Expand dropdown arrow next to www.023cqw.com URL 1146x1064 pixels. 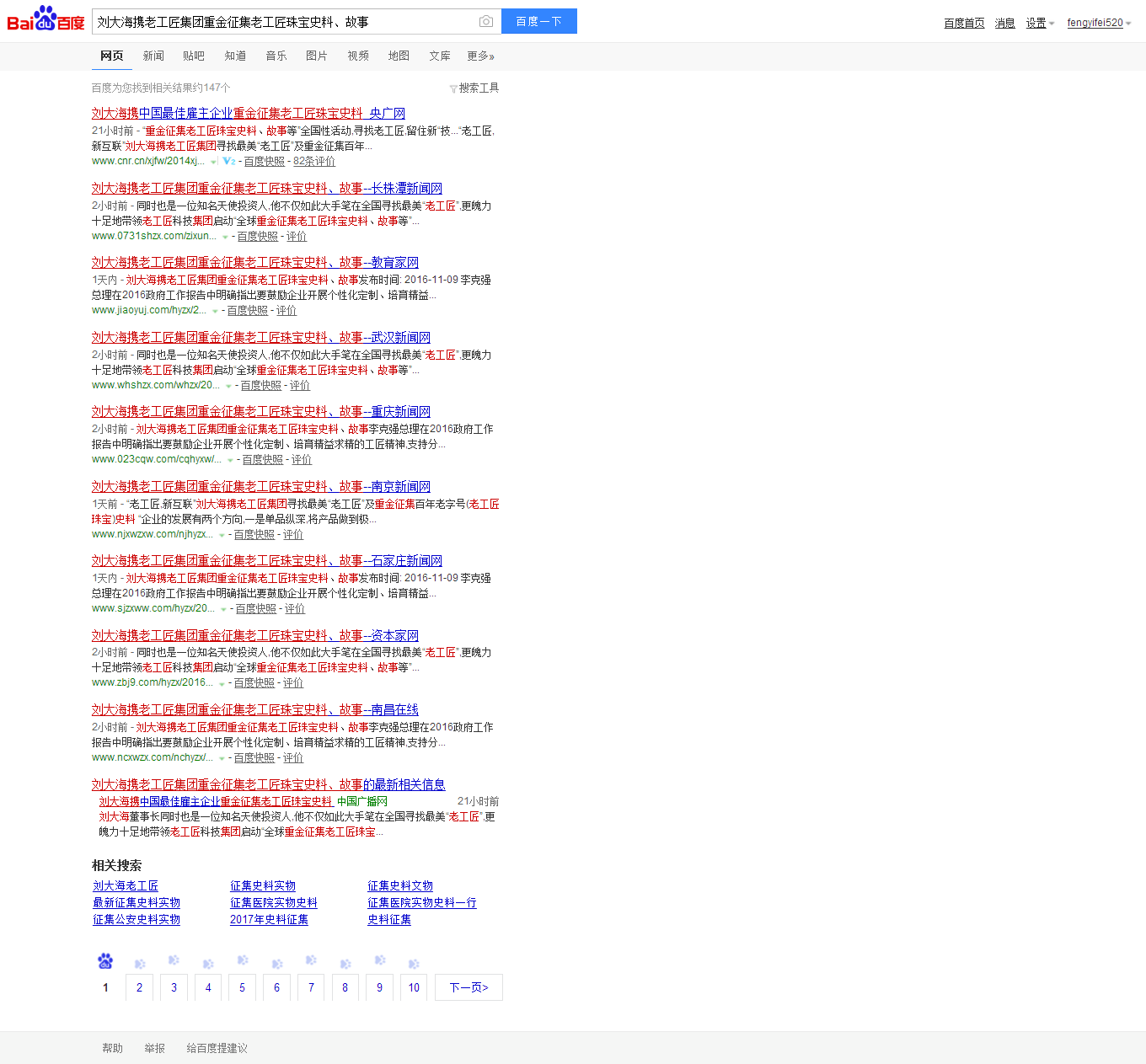click(230, 460)
